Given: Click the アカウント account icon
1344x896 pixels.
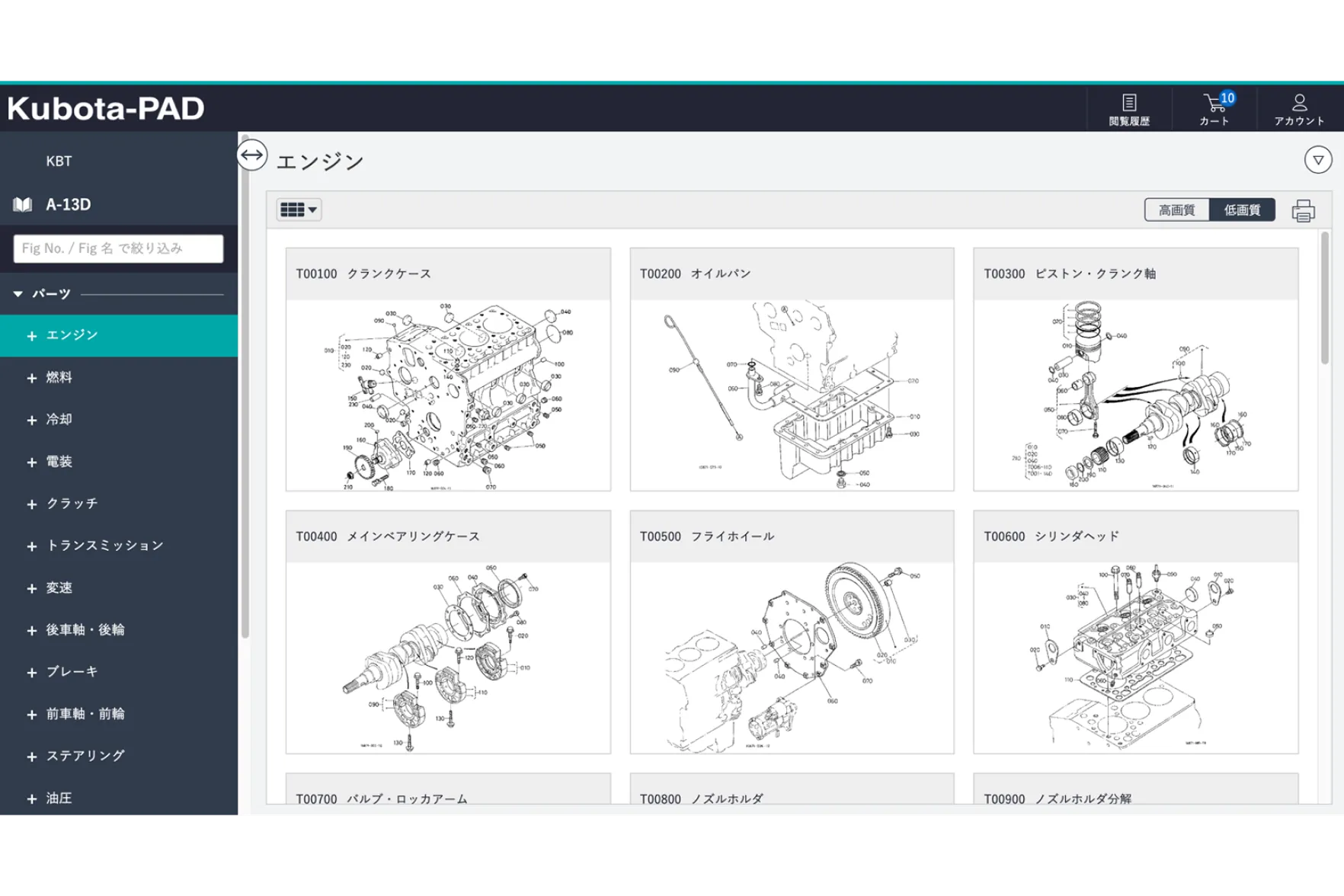Looking at the screenshot, I should 1299,108.
